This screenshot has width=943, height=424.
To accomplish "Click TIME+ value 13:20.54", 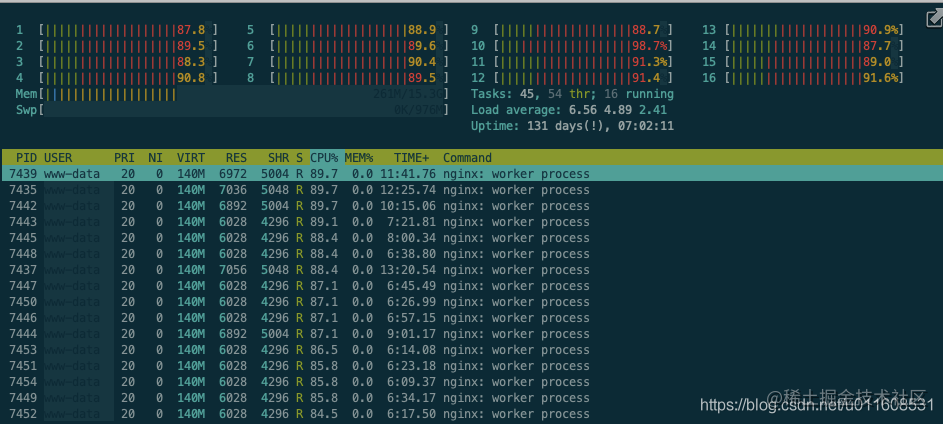I will pyautogui.click(x=408, y=270).
